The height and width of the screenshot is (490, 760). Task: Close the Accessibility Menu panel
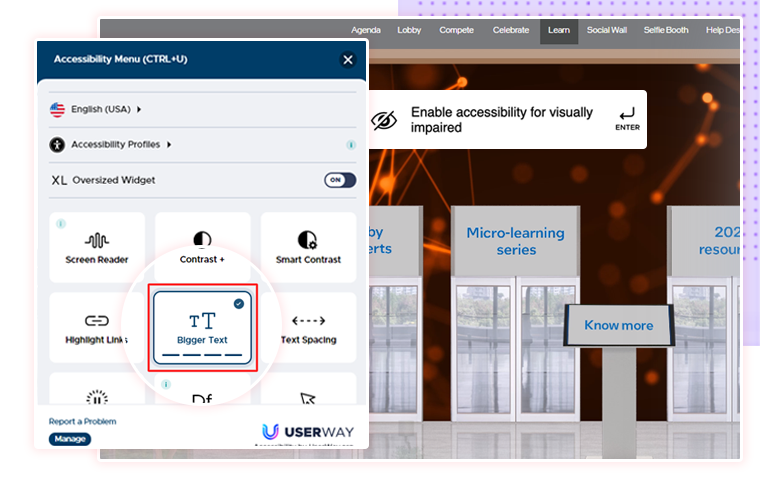point(348,60)
